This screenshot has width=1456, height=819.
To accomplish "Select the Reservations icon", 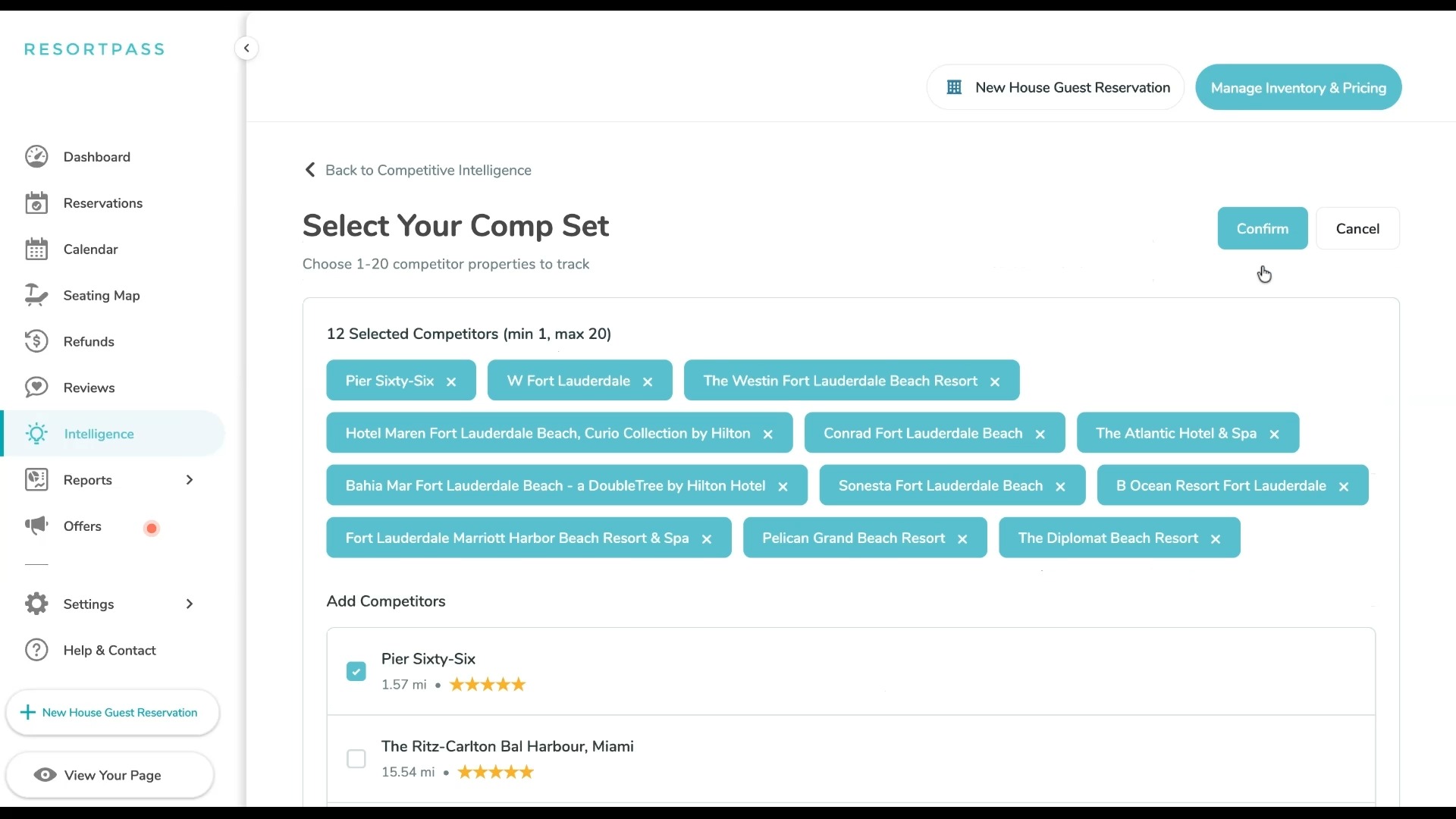I will pyautogui.click(x=36, y=202).
